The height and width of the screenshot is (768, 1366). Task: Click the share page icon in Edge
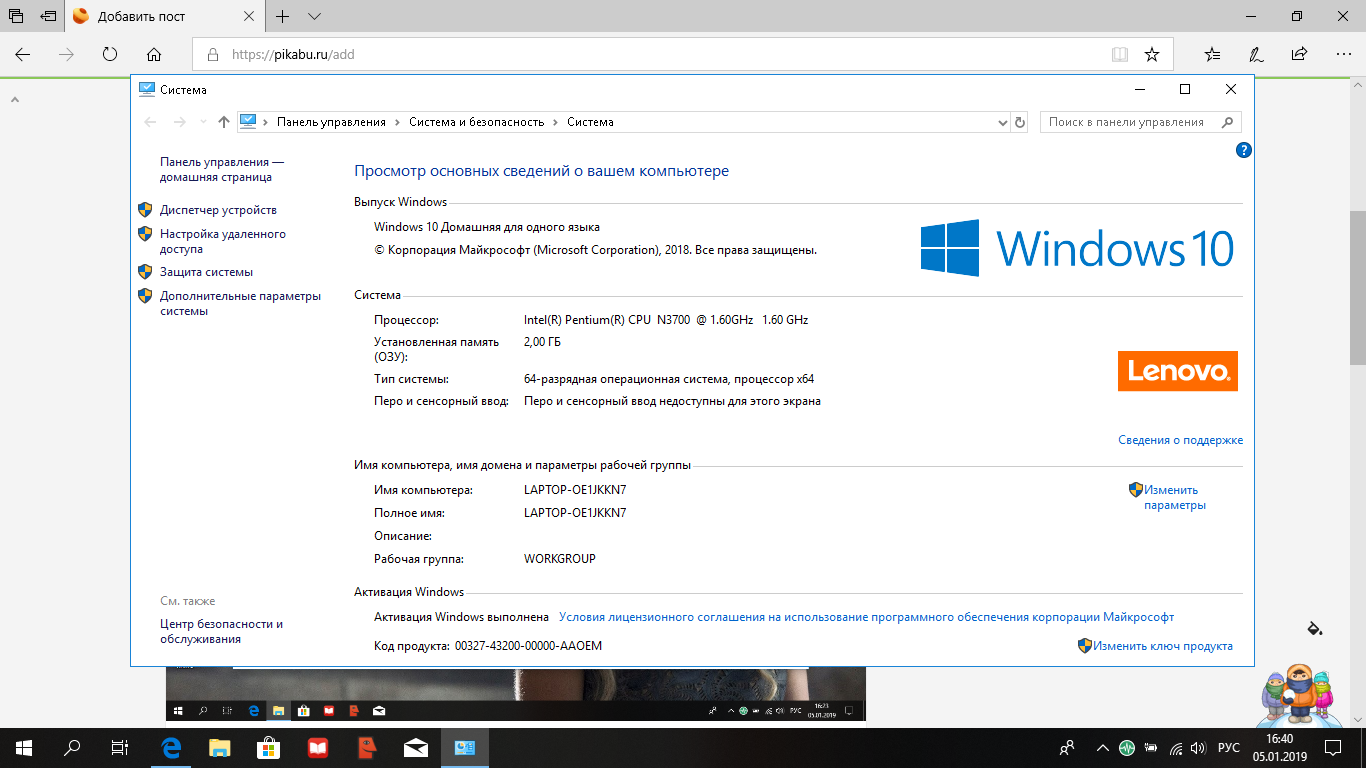(x=1299, y=54)
